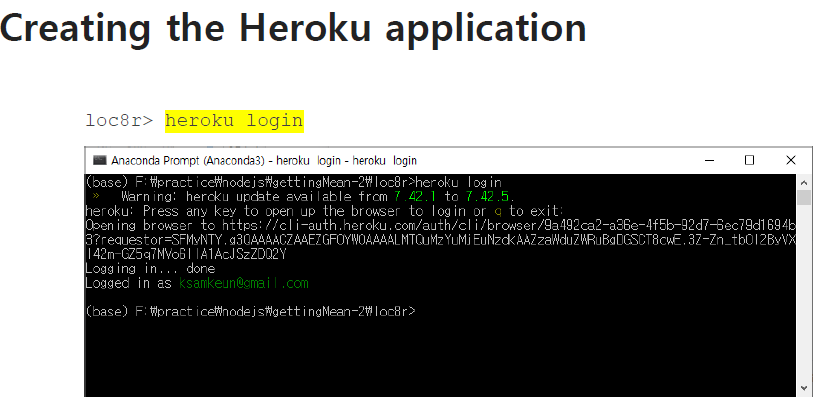Click the Anaconda Prompt window icon

[99, 160]
